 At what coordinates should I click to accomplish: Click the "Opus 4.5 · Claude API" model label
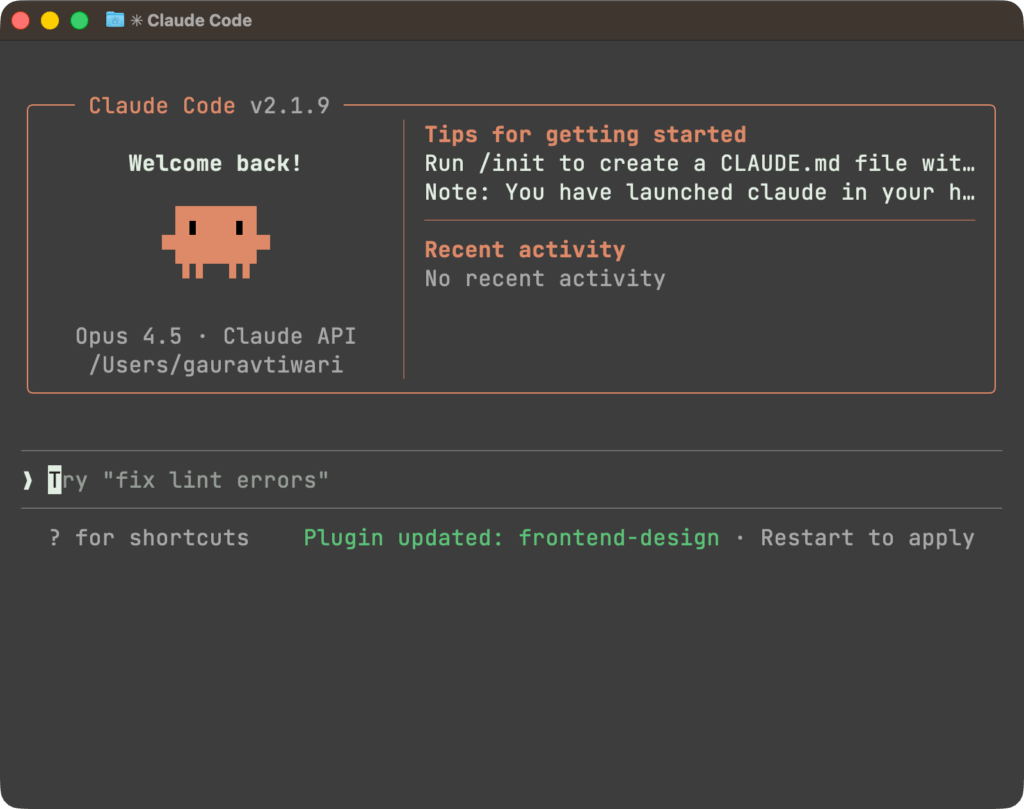pyautogui.click(x=216, y=336)
